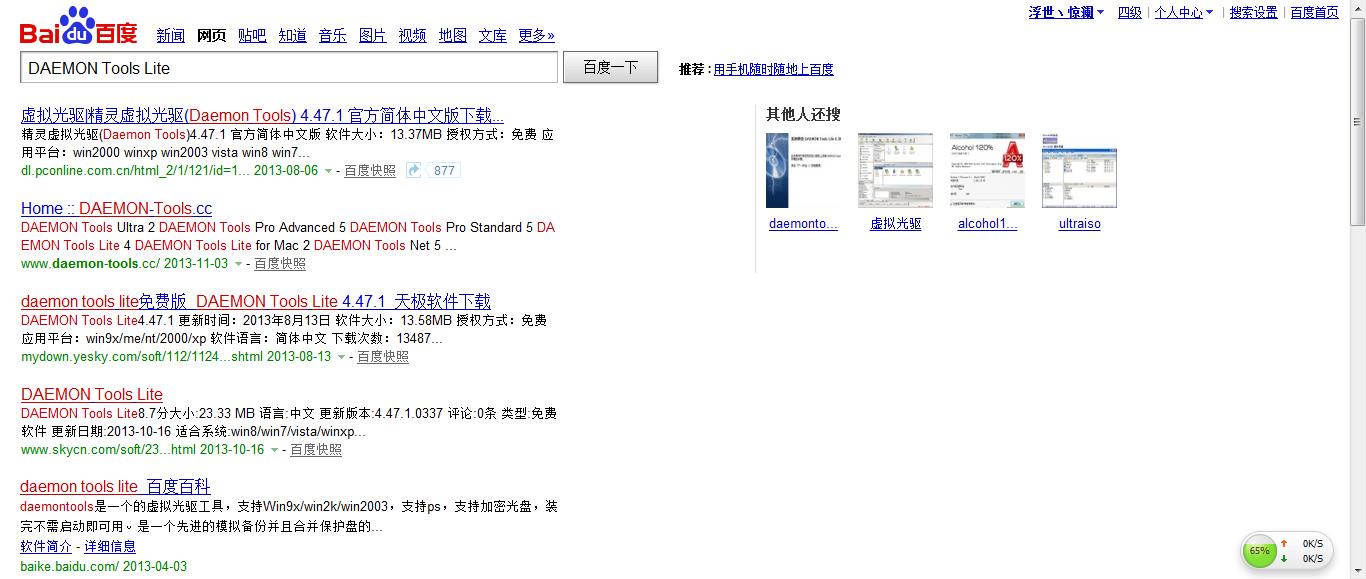Open the 浮世丶惊澜 username dropdown

coord(1066,12)
